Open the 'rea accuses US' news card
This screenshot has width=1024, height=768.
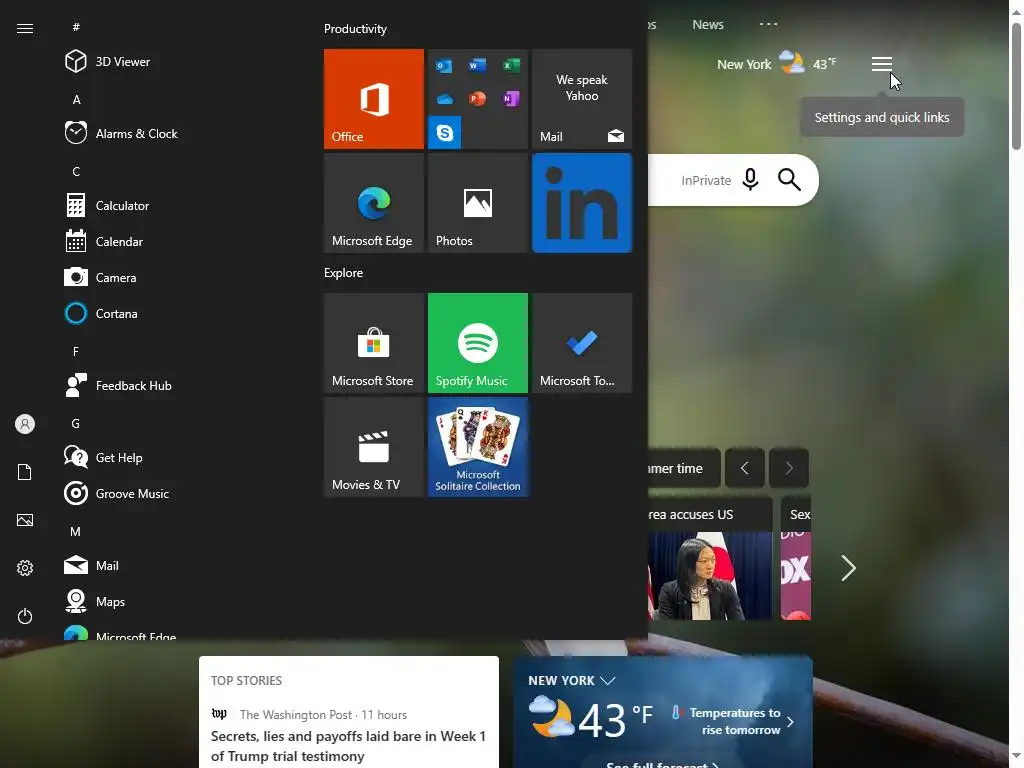pos(710,558)
